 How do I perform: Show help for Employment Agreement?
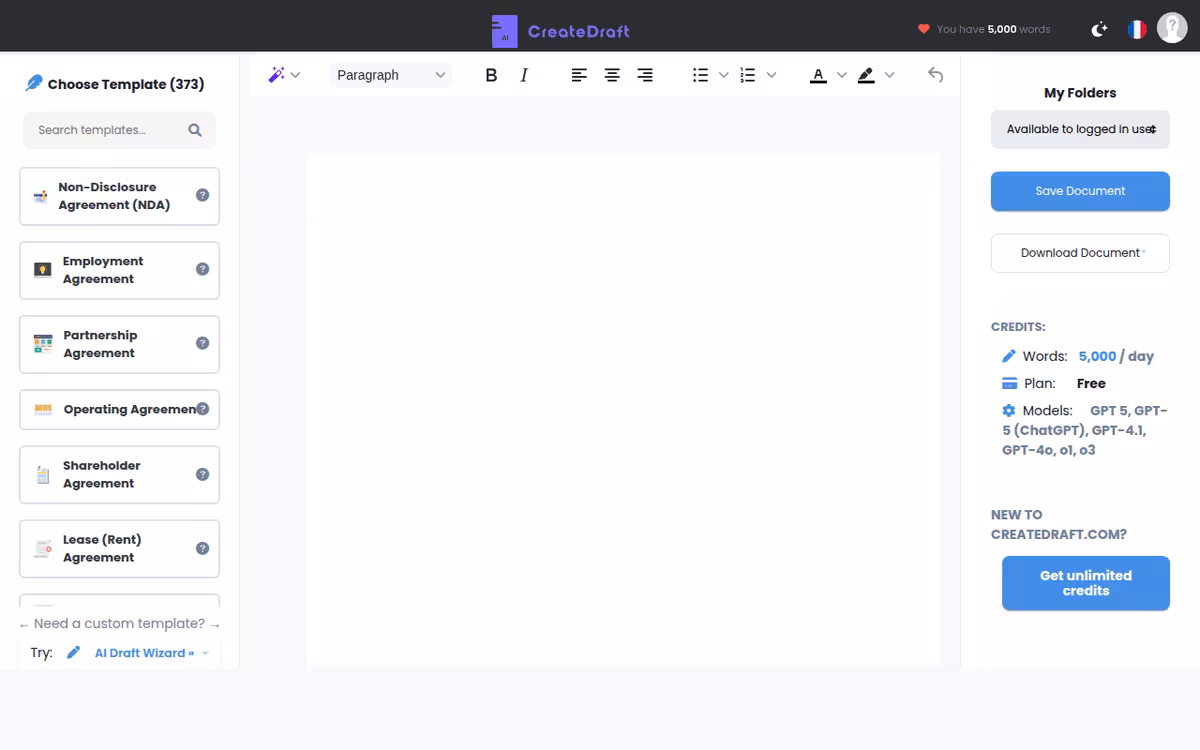click(x=202, y=269)
